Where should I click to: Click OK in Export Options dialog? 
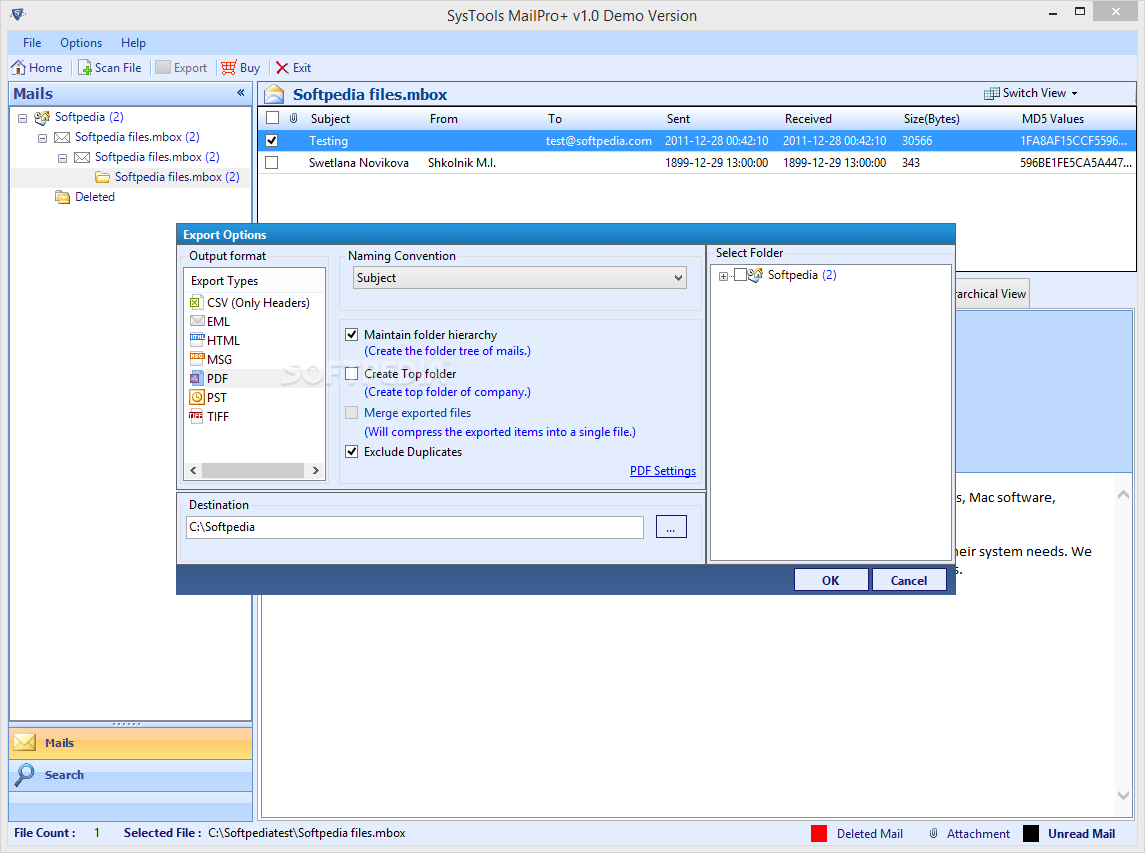coord(831,580)
